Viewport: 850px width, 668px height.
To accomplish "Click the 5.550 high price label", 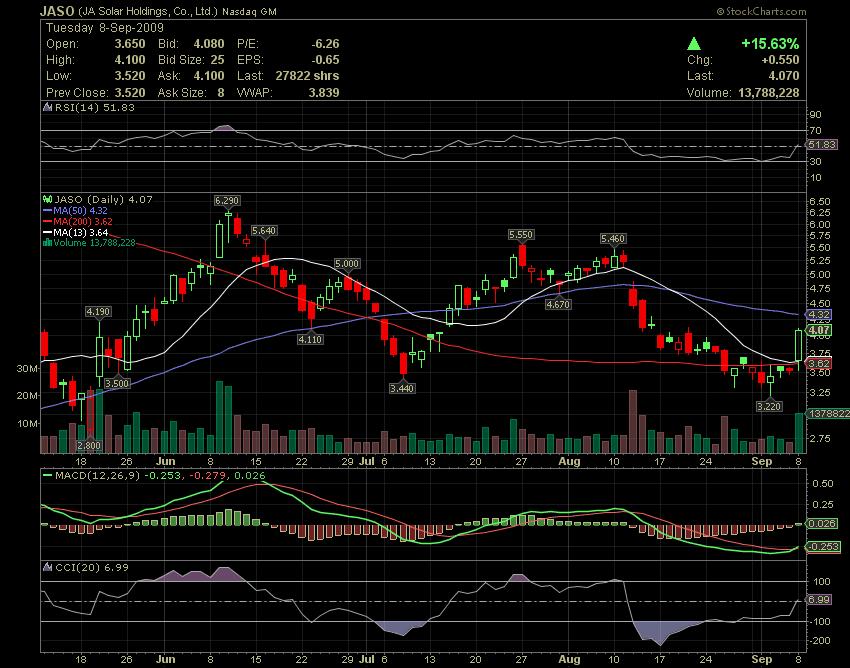I will (x=521, y=235).
